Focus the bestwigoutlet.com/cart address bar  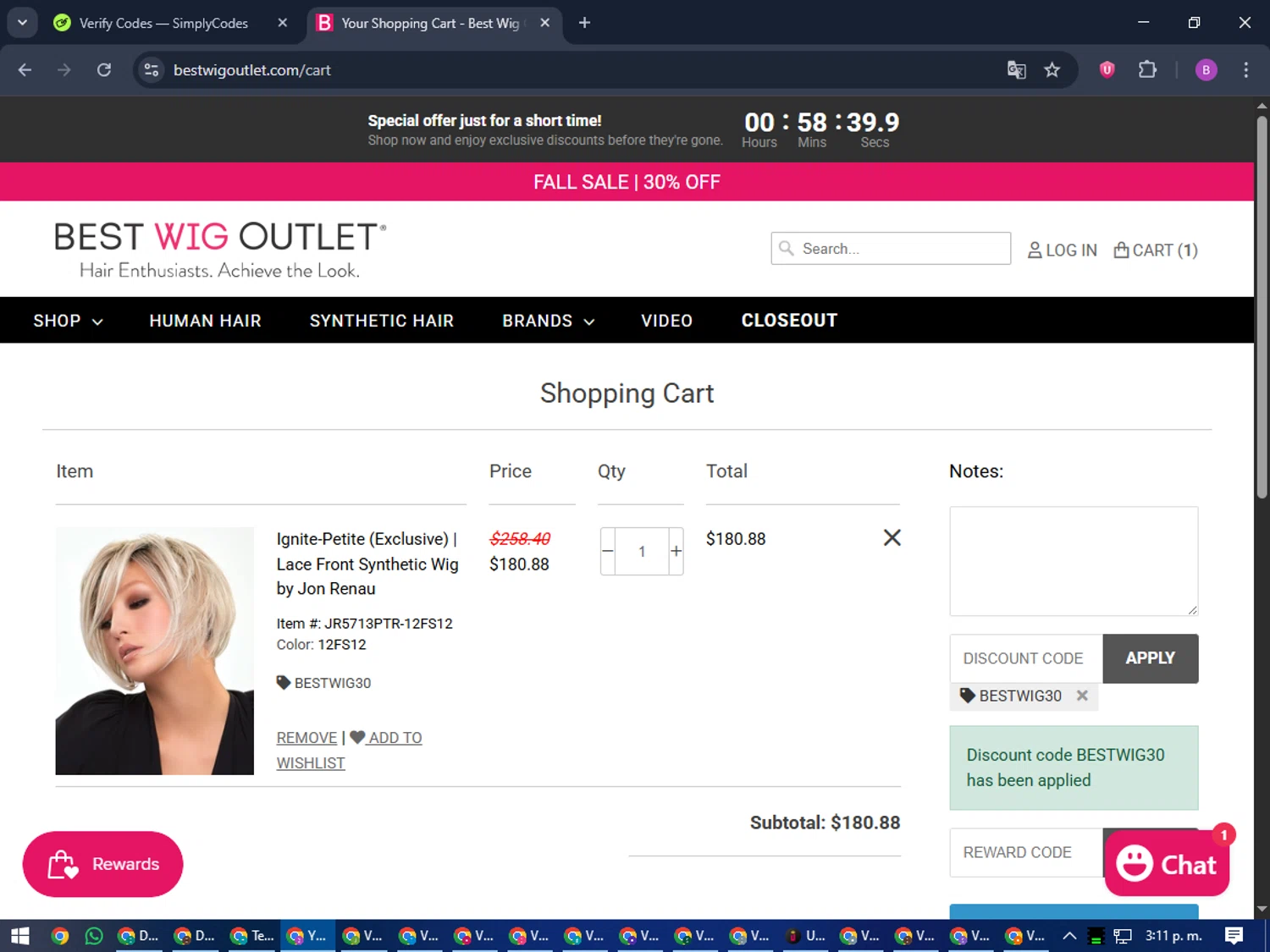tap(252, 70)
